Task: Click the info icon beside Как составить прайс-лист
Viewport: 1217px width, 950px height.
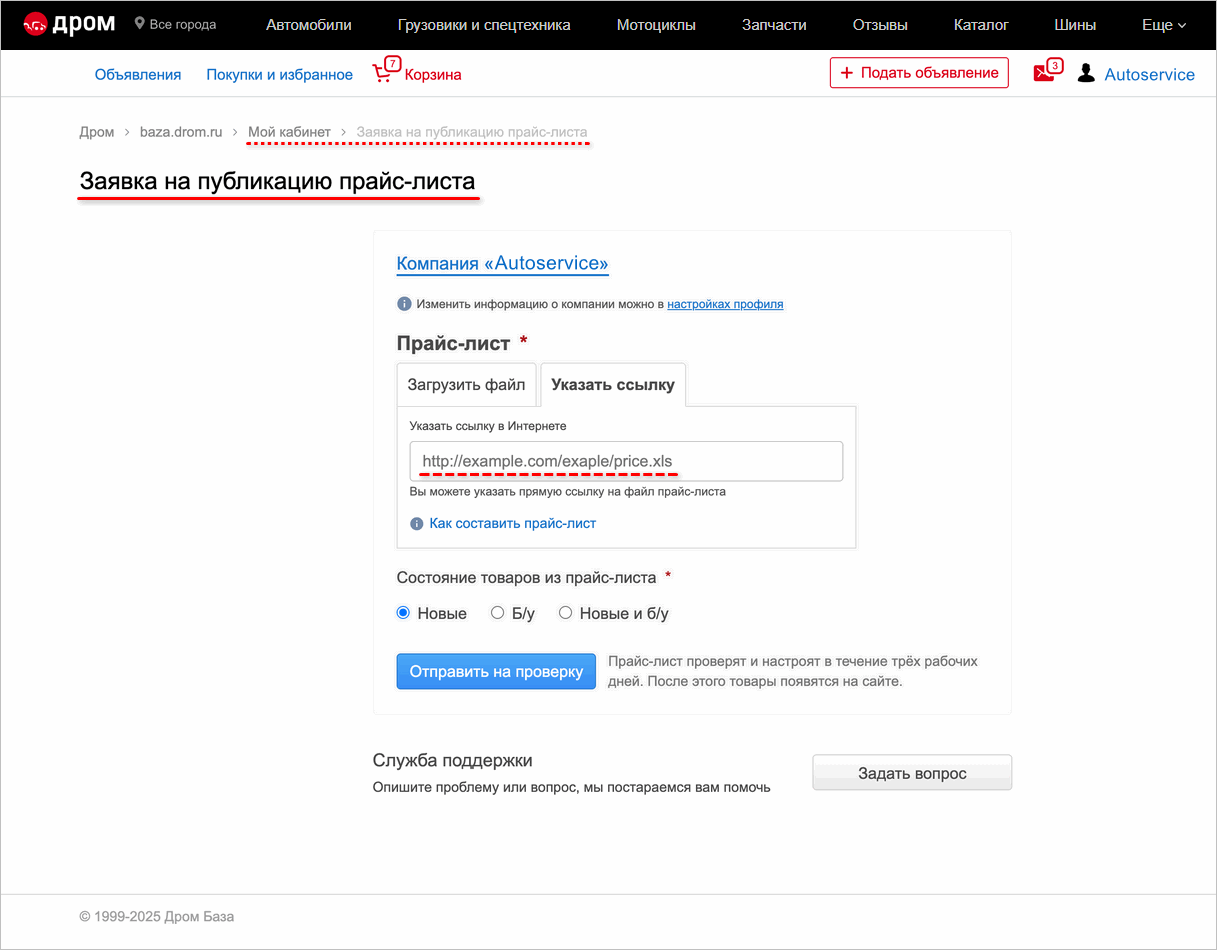Action: coord(416,523)
